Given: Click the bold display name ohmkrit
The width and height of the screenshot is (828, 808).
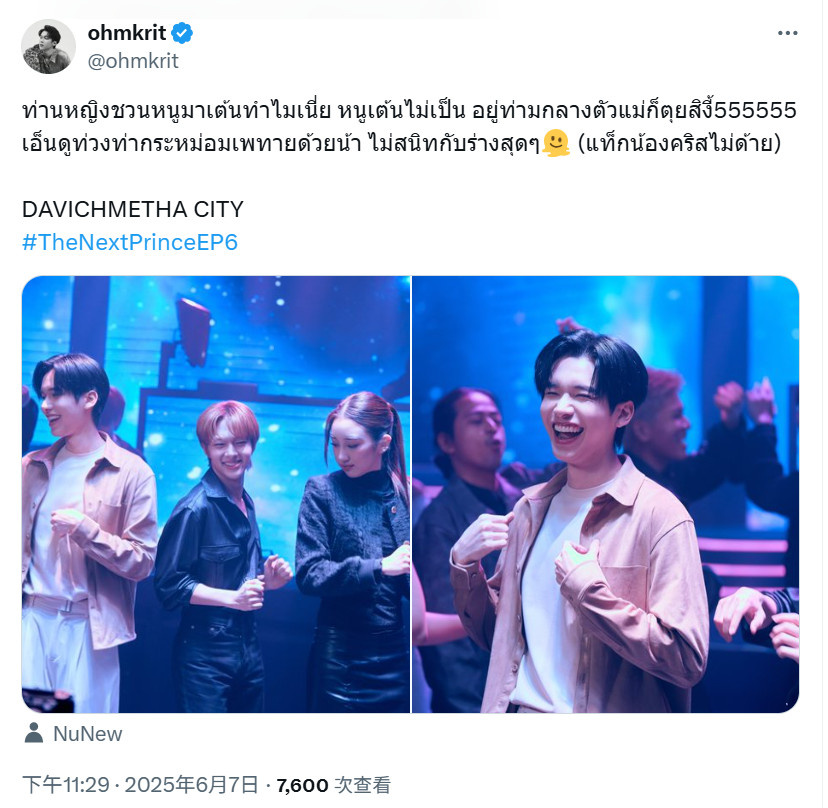Looking at the screenshot, I should pos(127,33).
